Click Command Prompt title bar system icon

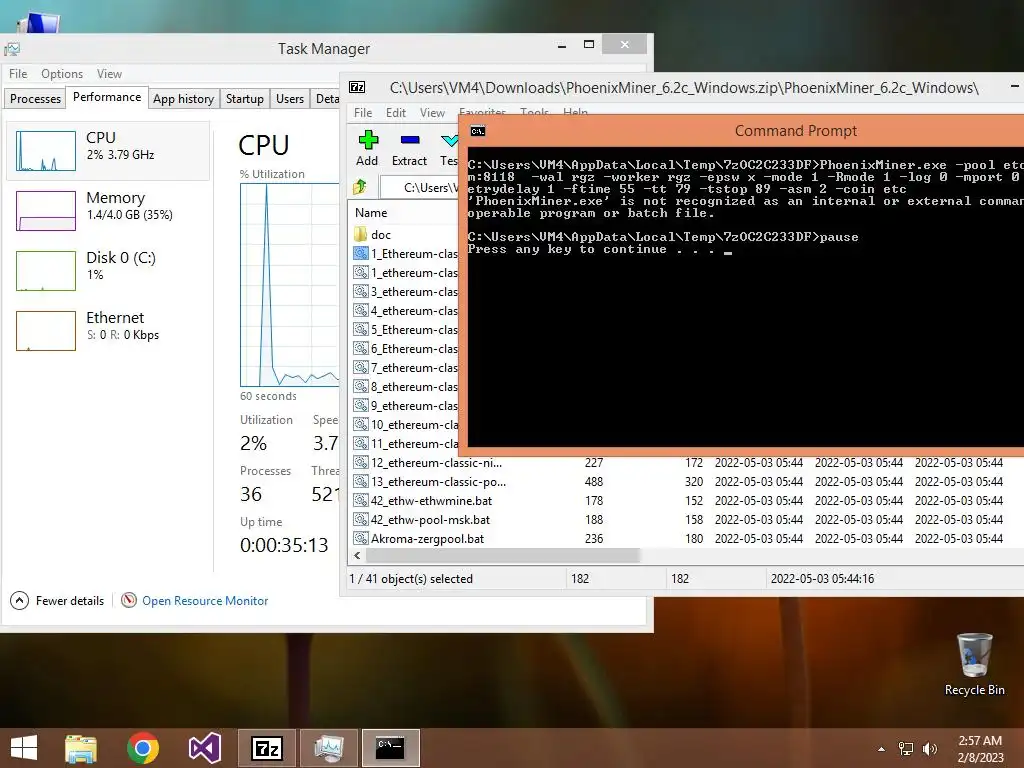click(477, 131)
